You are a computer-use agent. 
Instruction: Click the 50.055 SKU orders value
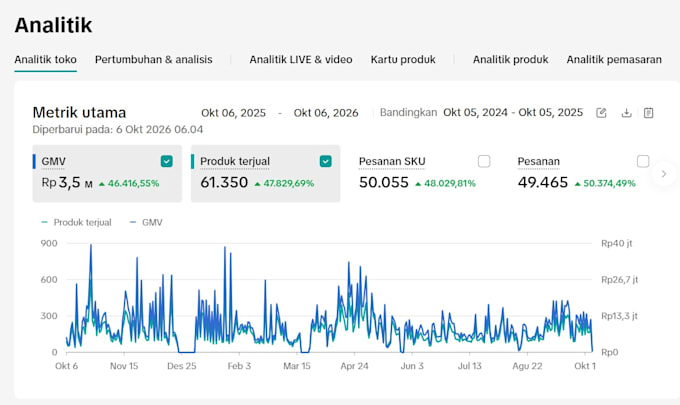pyautogui.click(x=384, y=183)
